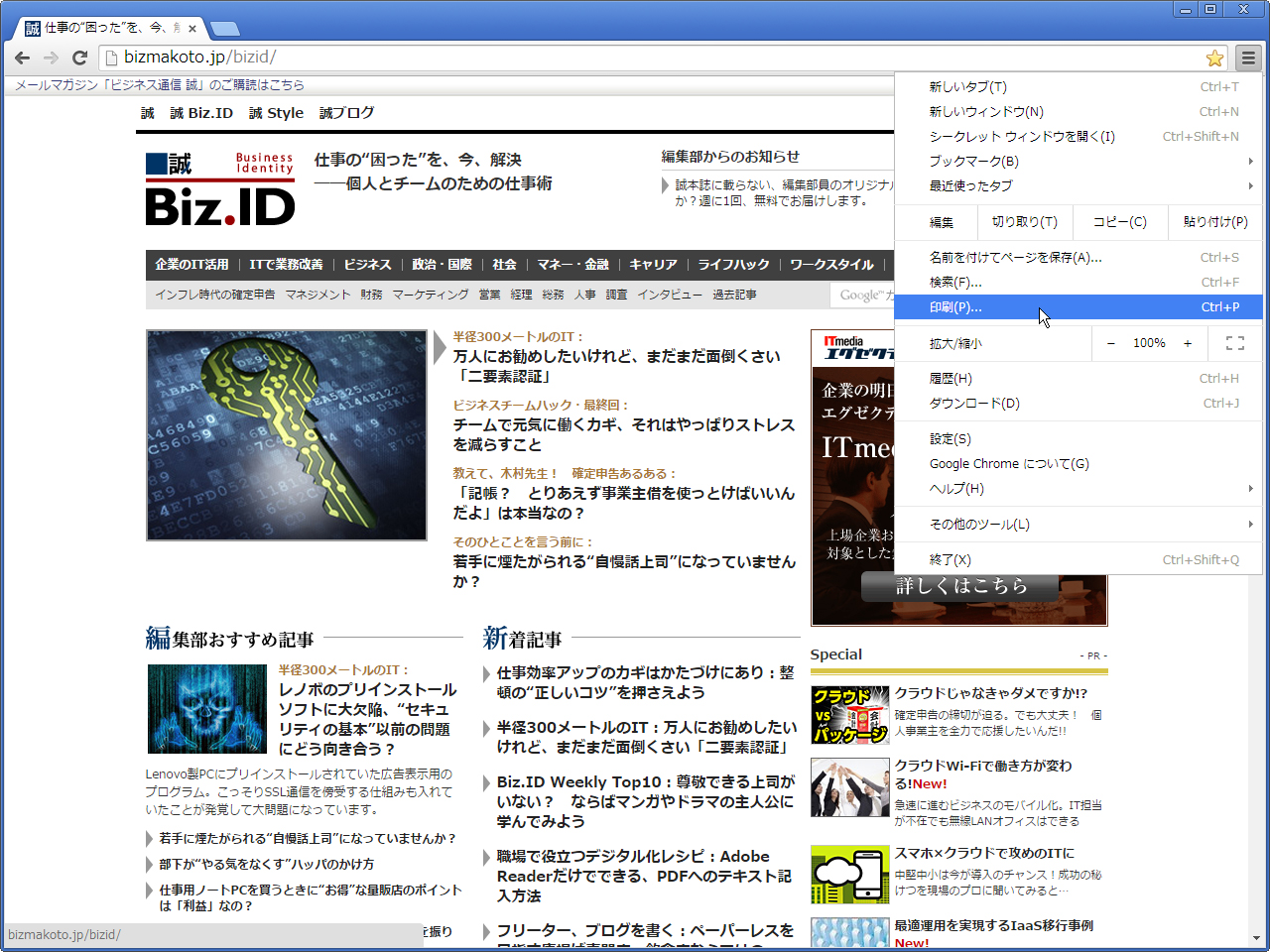Click コピー(C) in the edit row

coord(1119,222)
